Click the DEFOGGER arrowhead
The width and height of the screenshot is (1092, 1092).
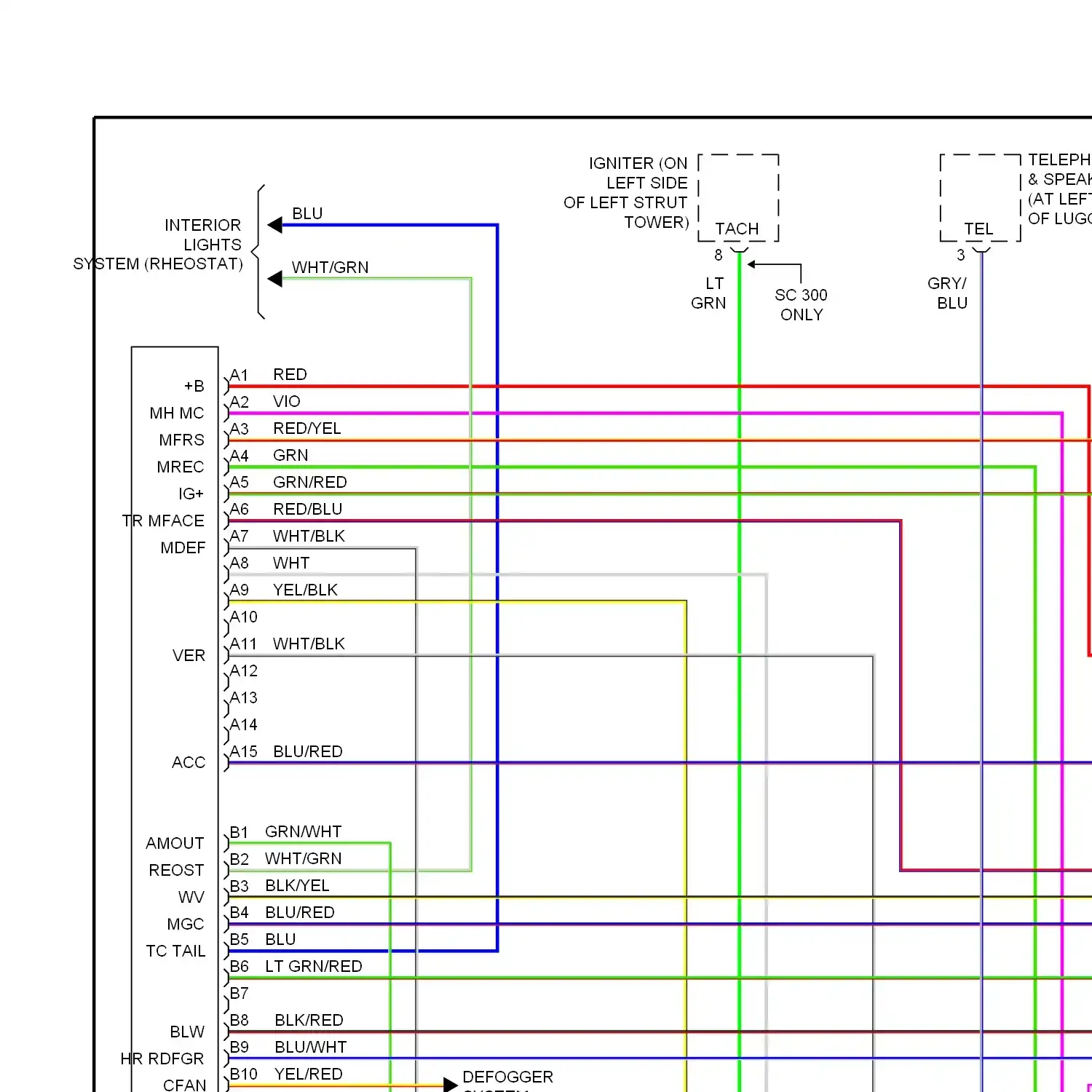pos(451,1085)
